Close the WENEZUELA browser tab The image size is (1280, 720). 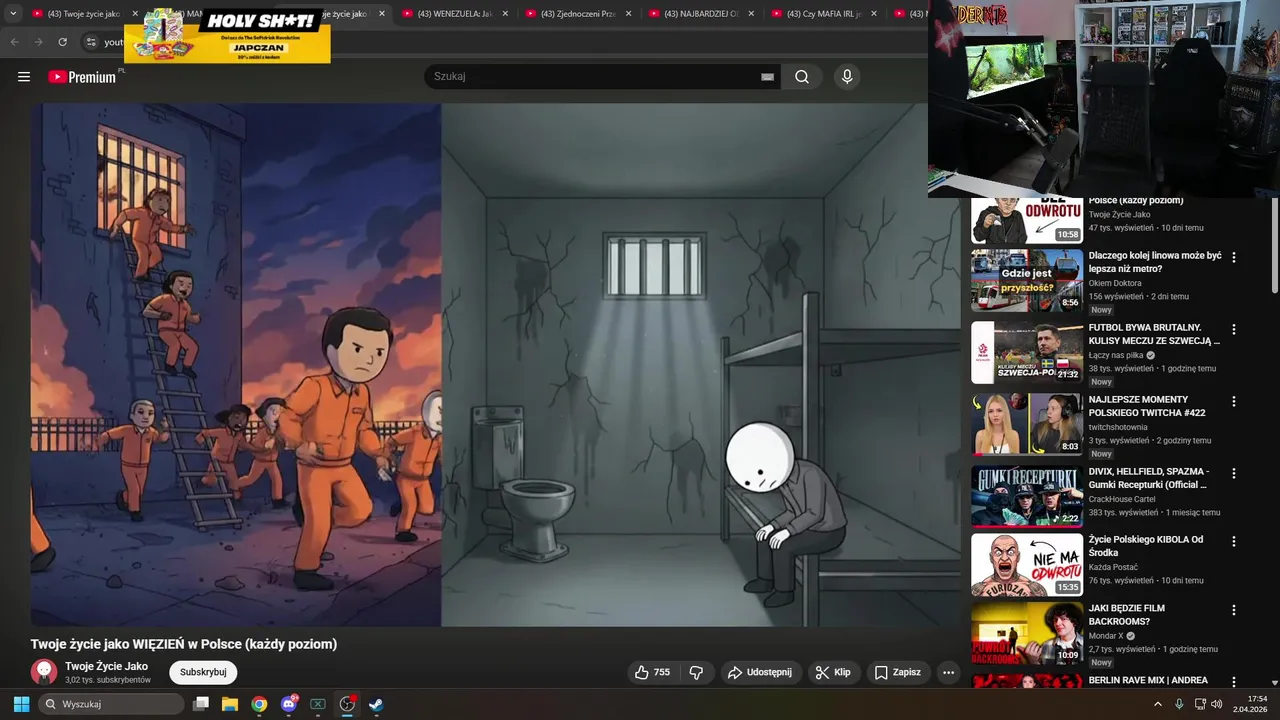click(505, 14)
